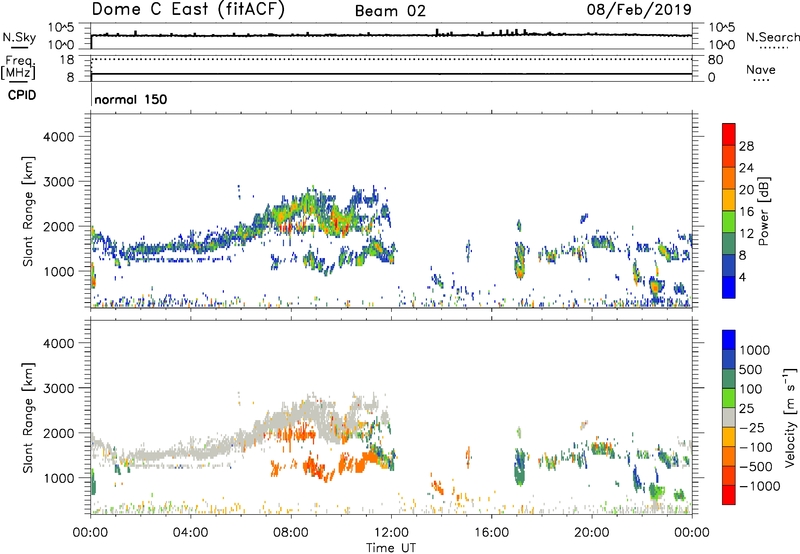Click the 'N.Sky' legend label
800x554 pixels.
(x=19, y=37)
